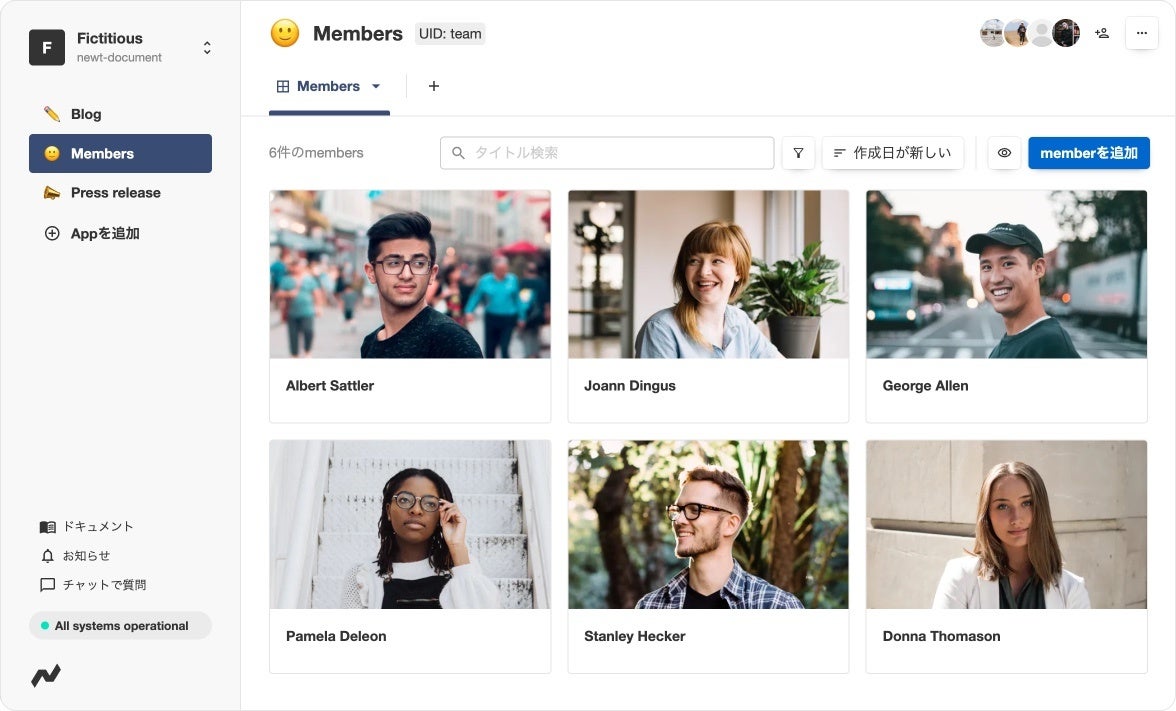Click the smiley emoji beside Members title
1176x711 pixels.
285,33
